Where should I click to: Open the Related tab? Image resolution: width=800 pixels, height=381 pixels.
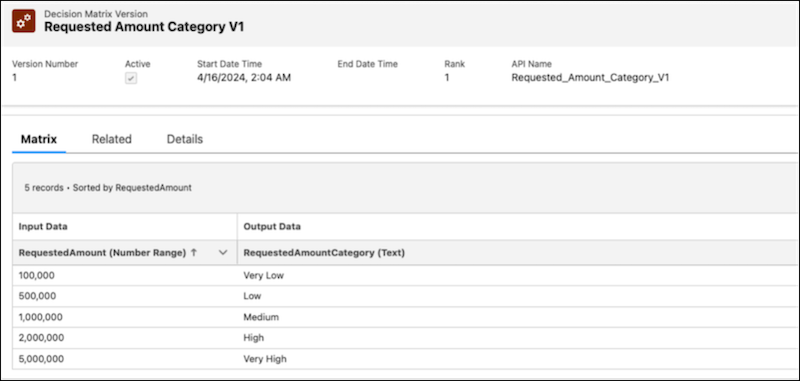[x=112, y=139]
